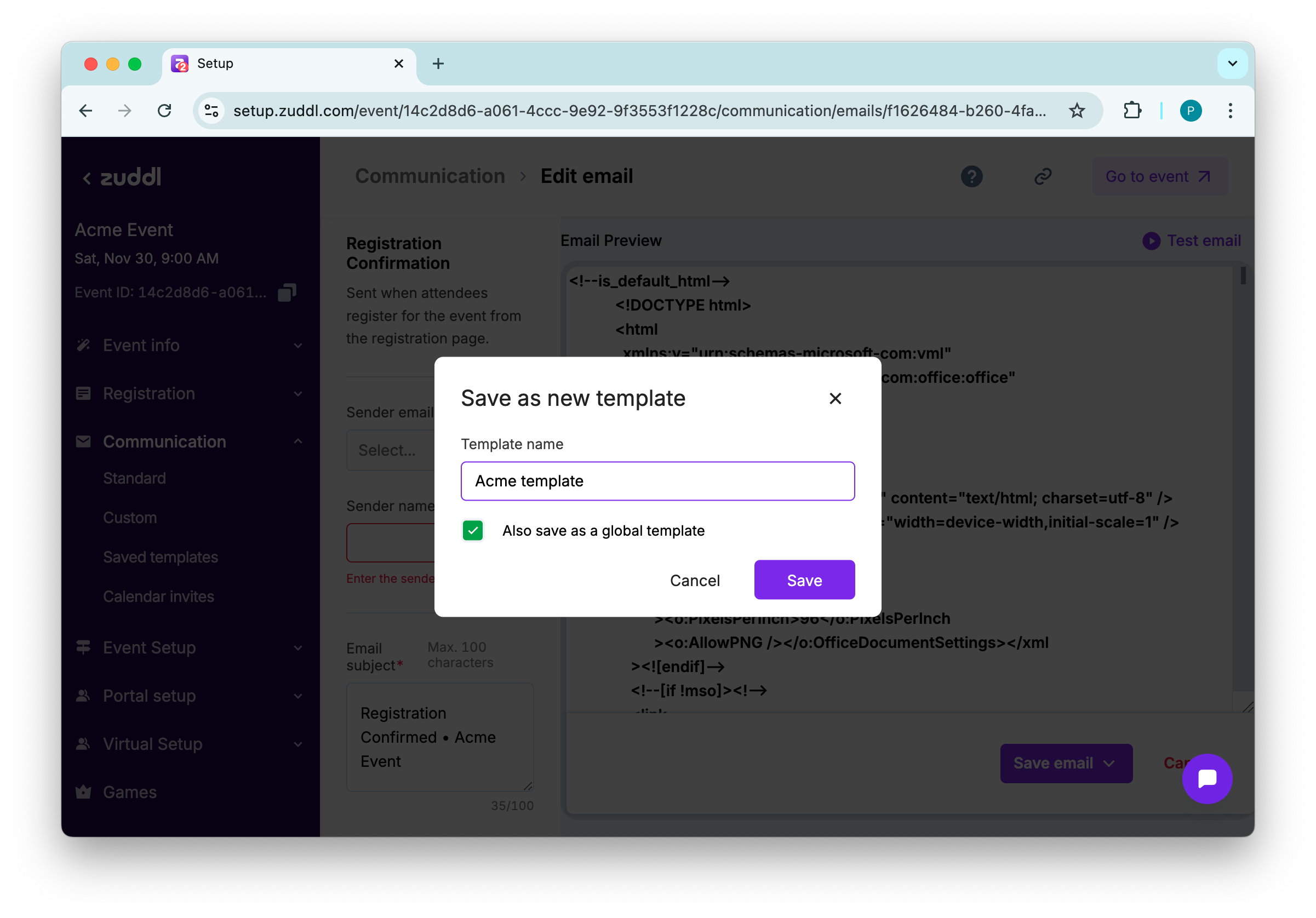The image size is (1316, 918).
Task: Open the help question mark icon
Action: 971,176
